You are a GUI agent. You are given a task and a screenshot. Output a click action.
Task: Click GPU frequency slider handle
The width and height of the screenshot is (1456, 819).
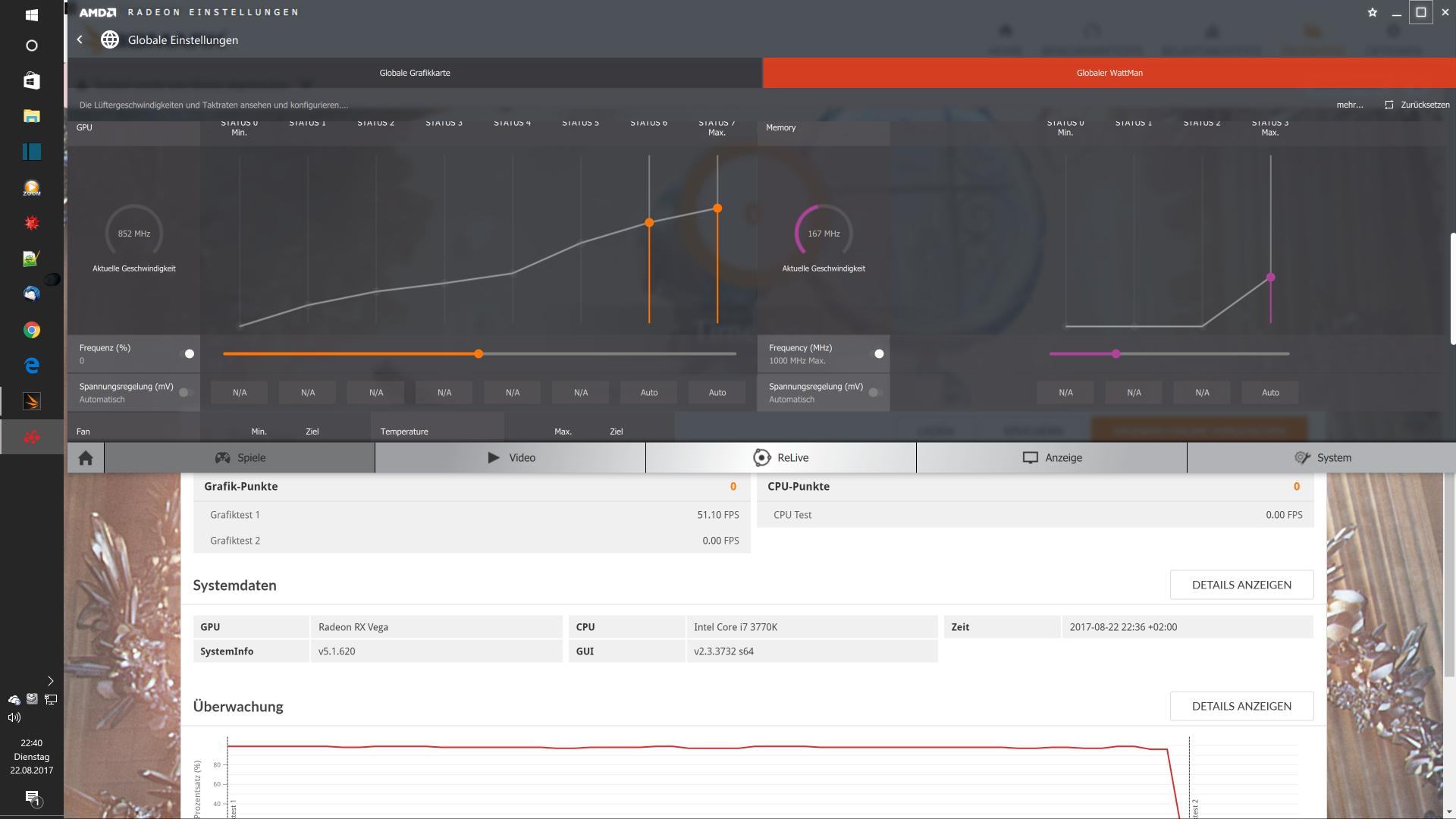(x=479, y=353)
